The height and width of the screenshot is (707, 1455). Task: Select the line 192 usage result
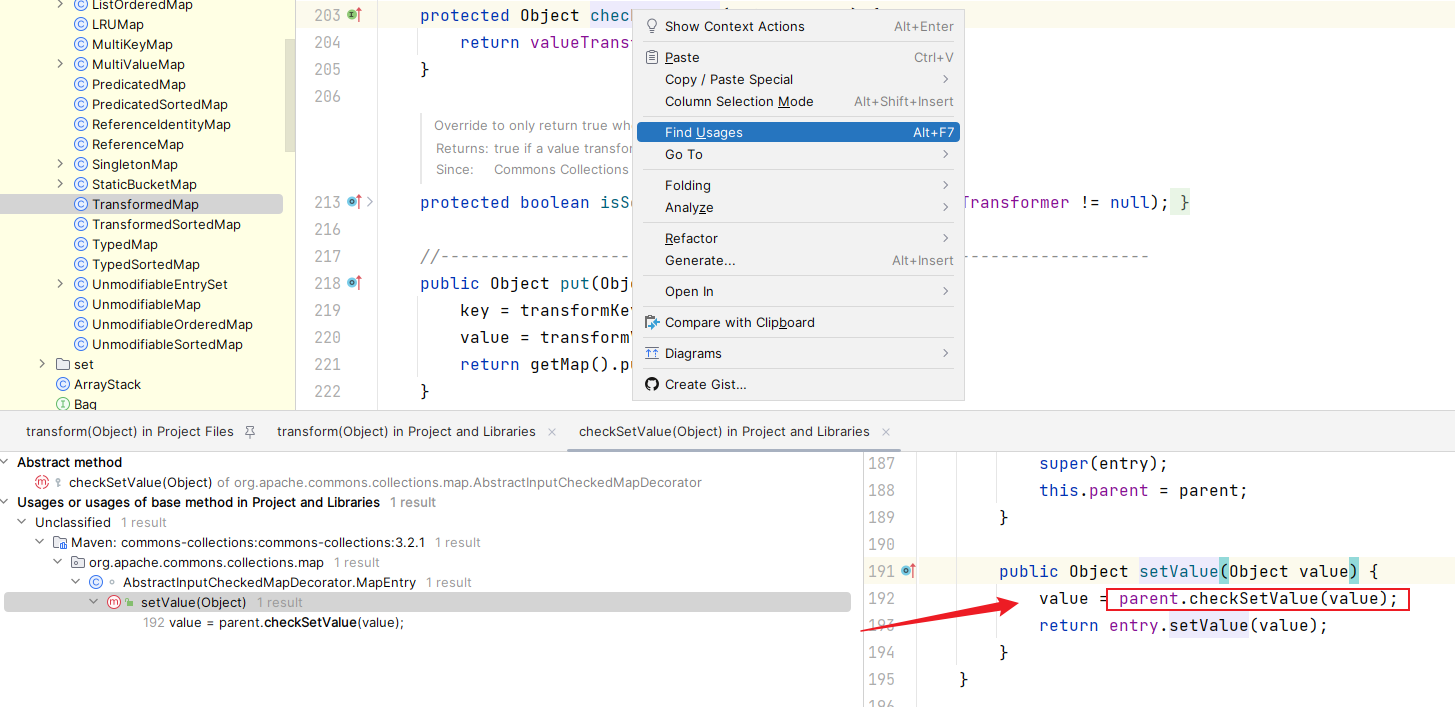(x=286, y=622)
